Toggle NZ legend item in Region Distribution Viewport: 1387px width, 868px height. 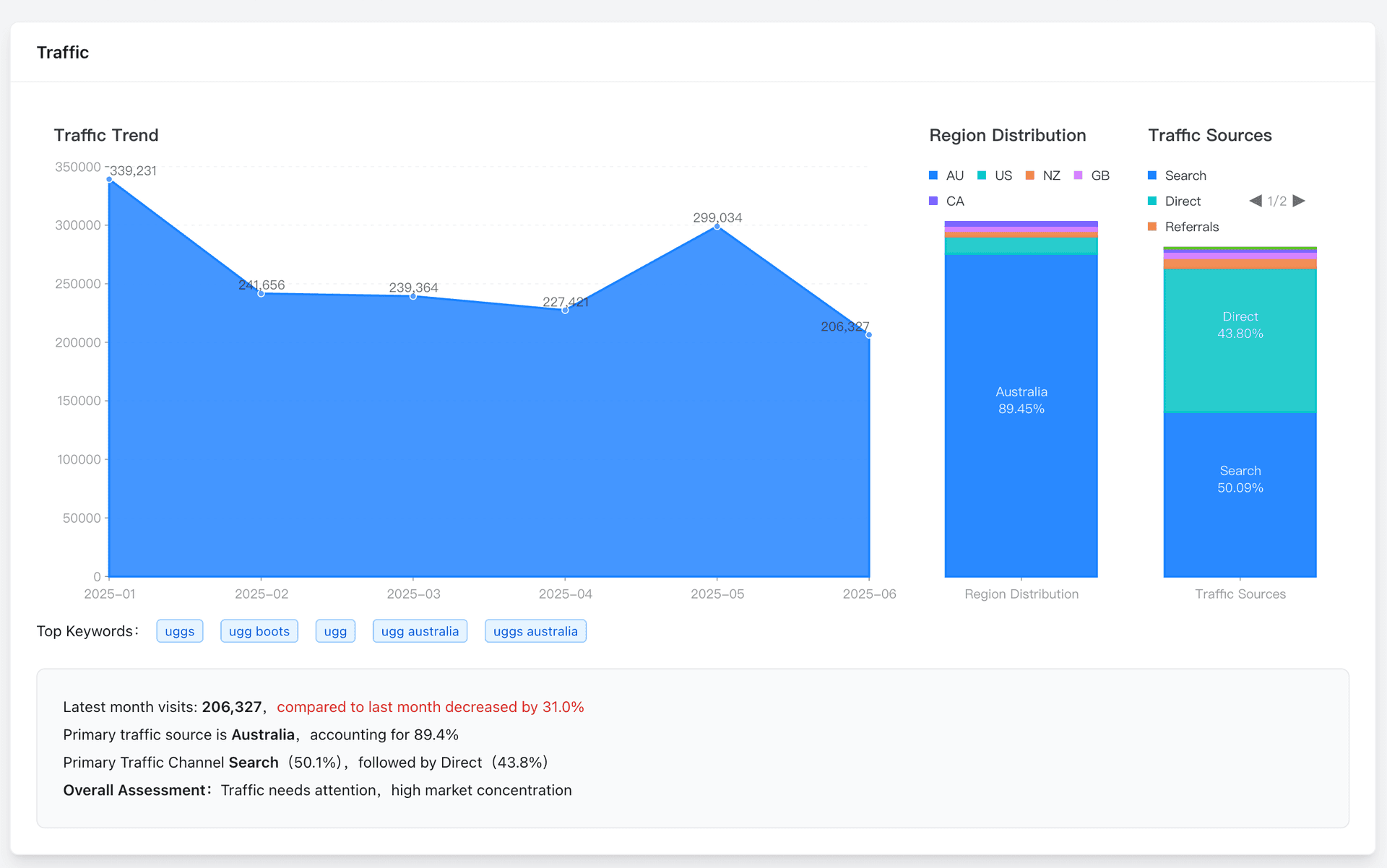tap(1043, 175)
